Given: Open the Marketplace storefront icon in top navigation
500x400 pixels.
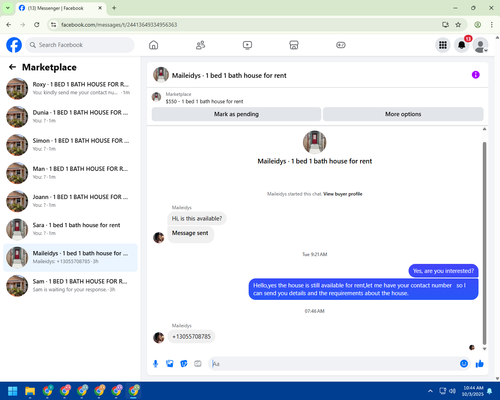Looking at the screenshot, I should pos(294,45).
